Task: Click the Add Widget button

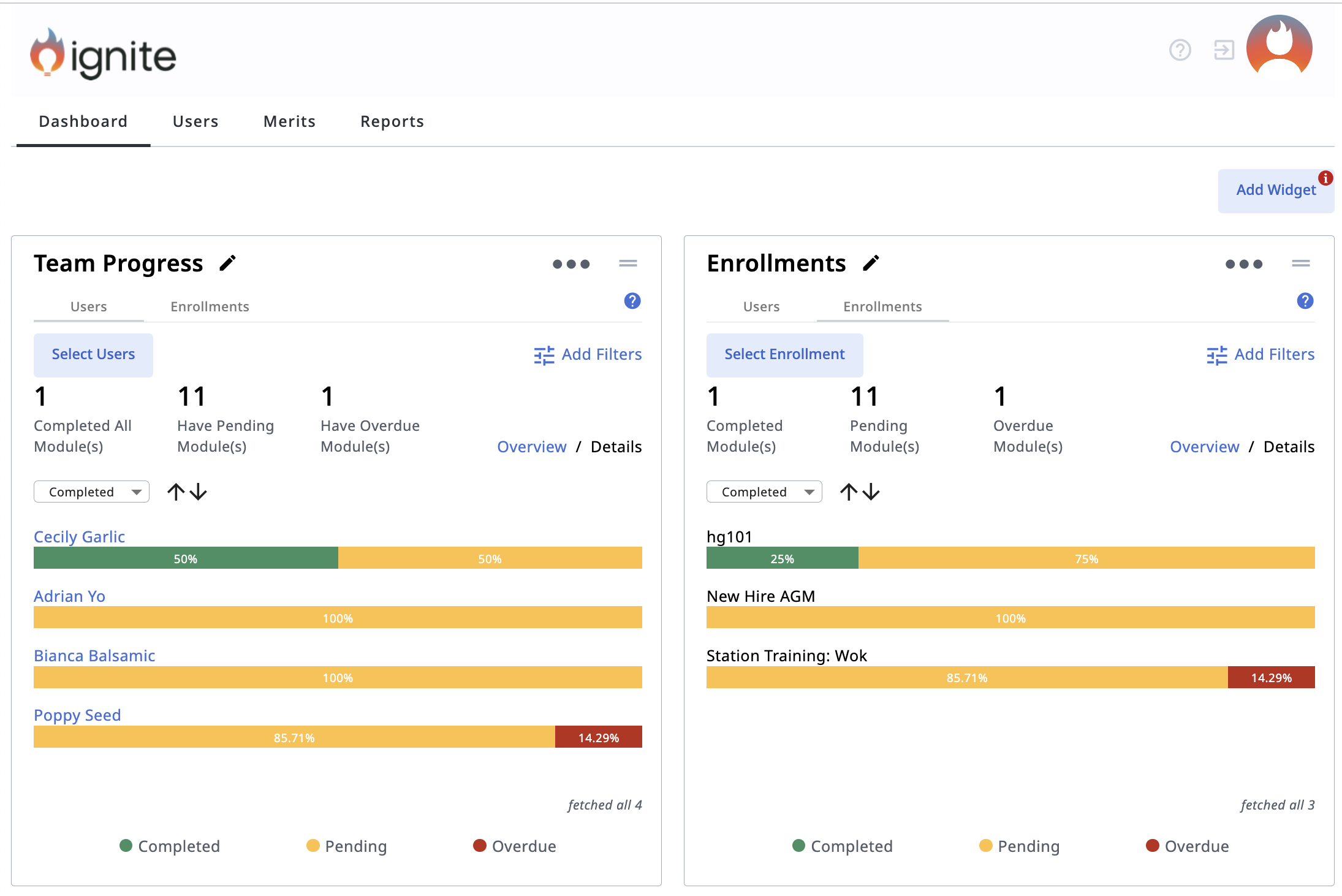Action: coord(1275,191)
